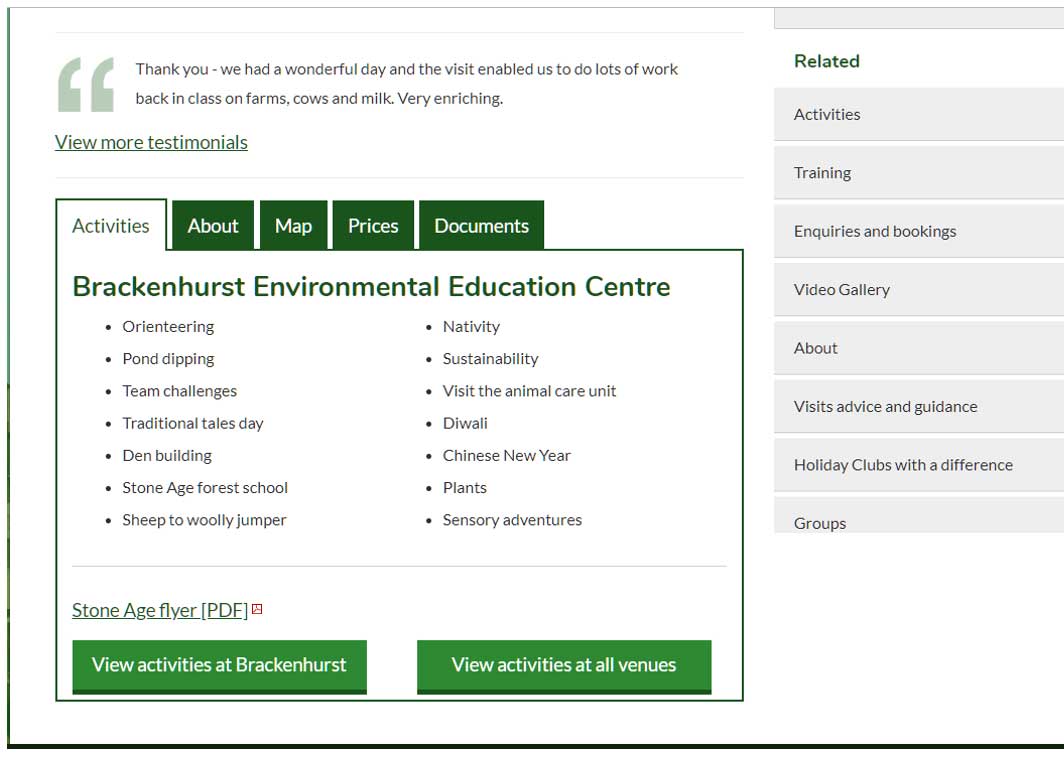Click the Sensory adventures list item
Viewport: 1064px width, 761px height.
(x=512, y=520)
